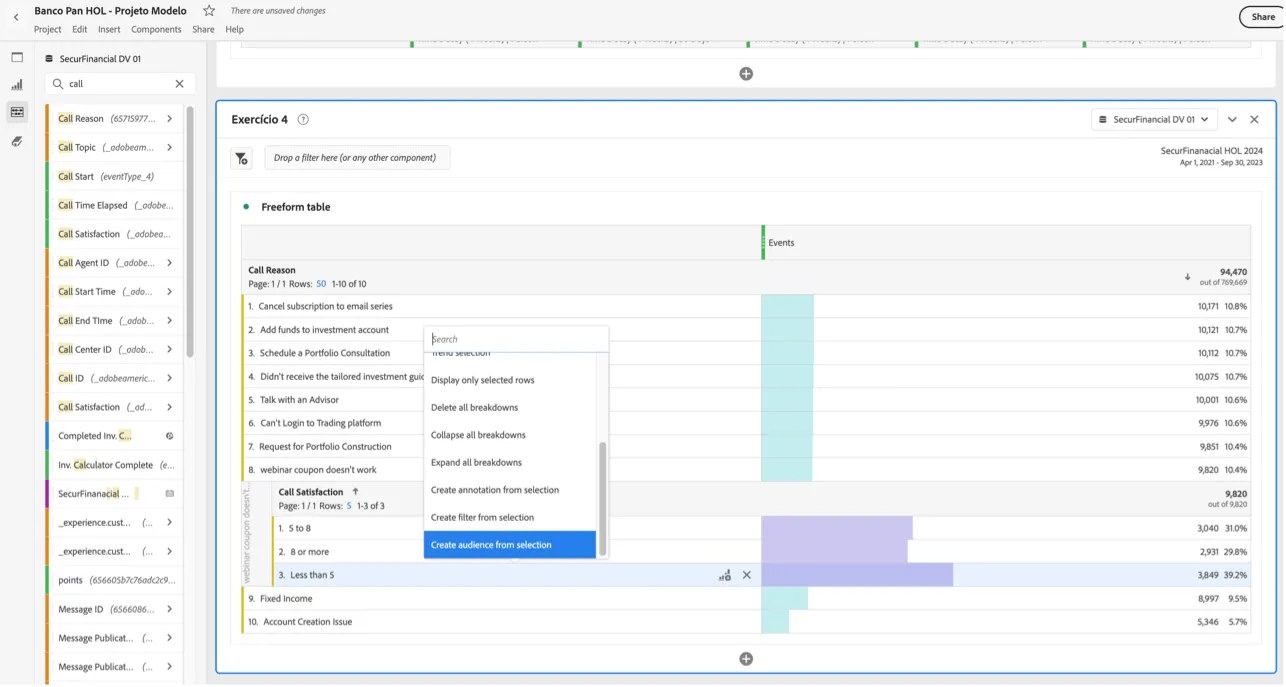This screenshot has height=687, width=1286.
Task: Add a blank panel below Exercício 4
Action: 746,659
